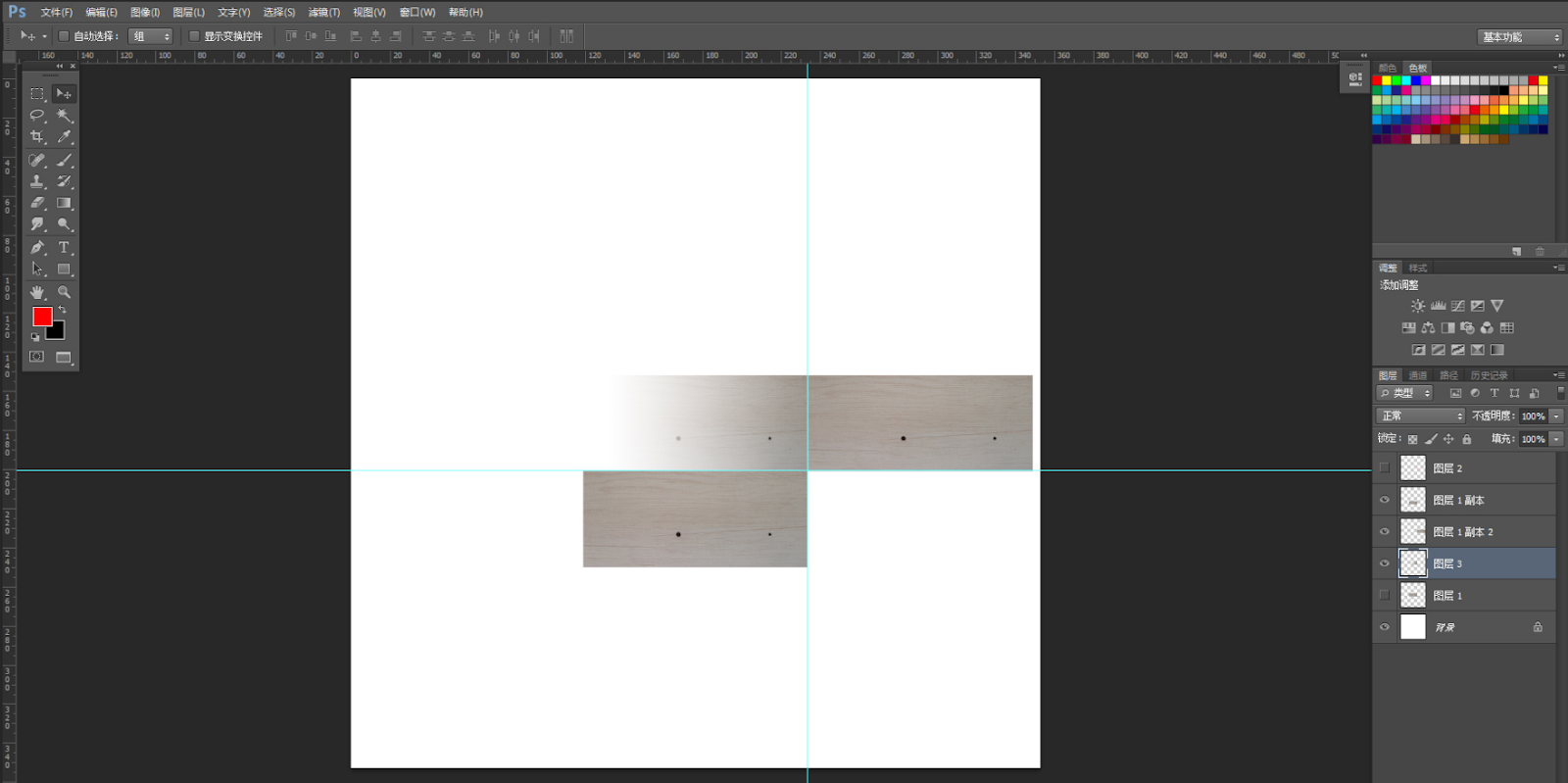Select the Magic Wand tool
Screen dimensions: 1568x783
click(64, 116)
